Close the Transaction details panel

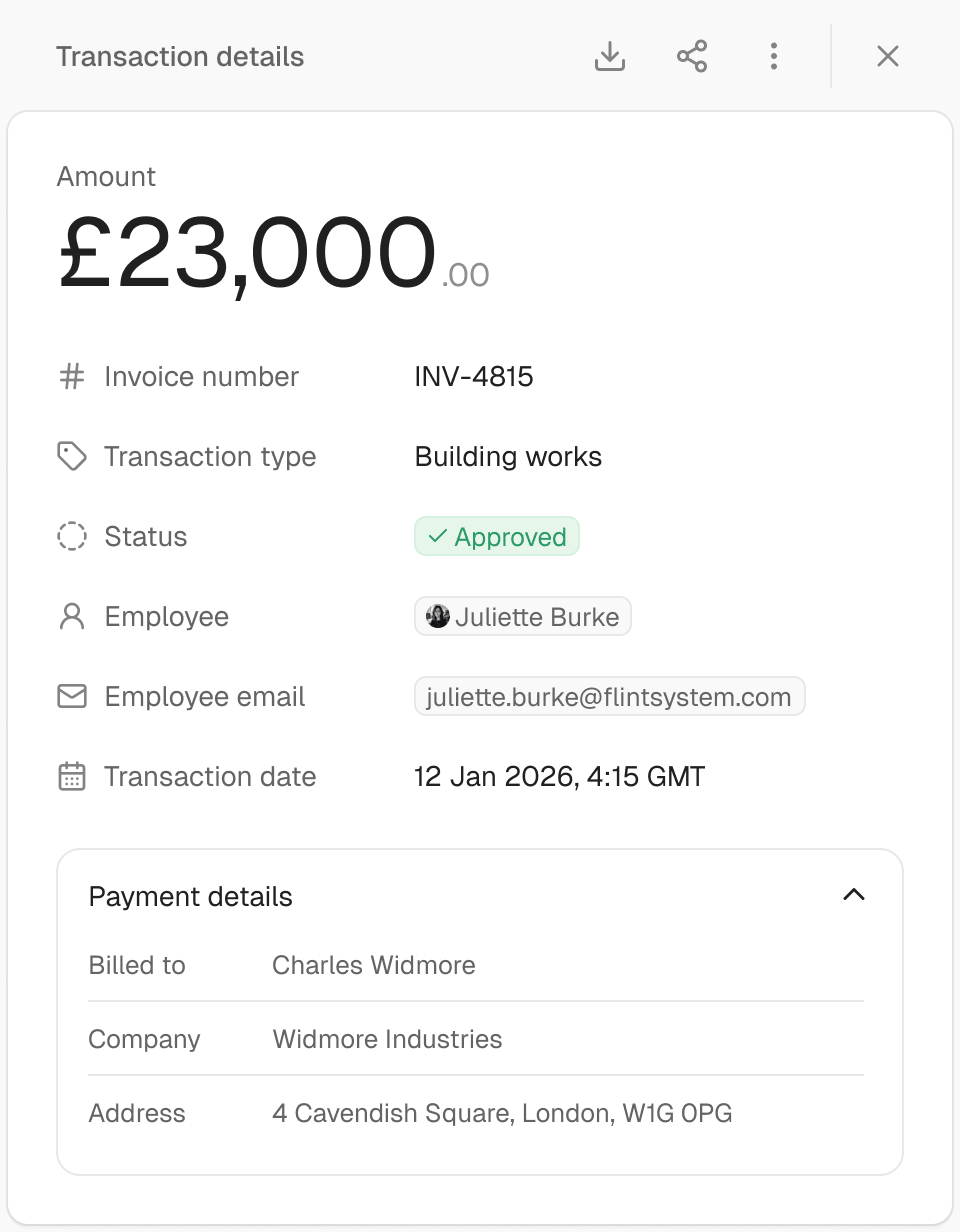tap(888, 57)
